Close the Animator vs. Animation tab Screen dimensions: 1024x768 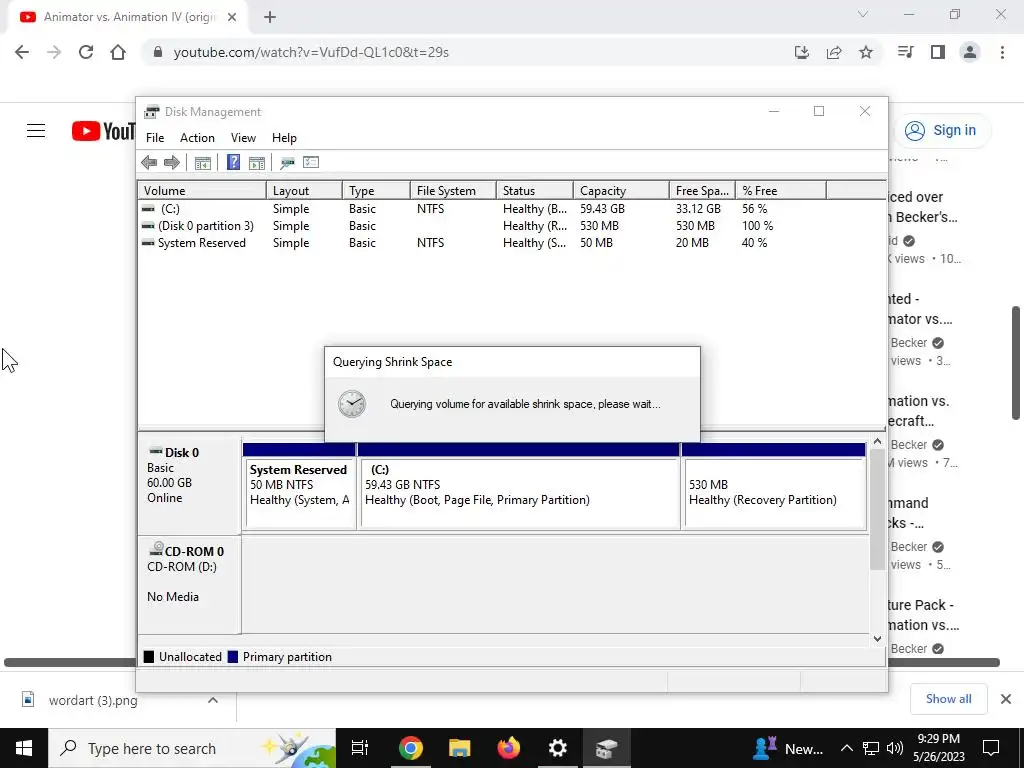(232, 17)
